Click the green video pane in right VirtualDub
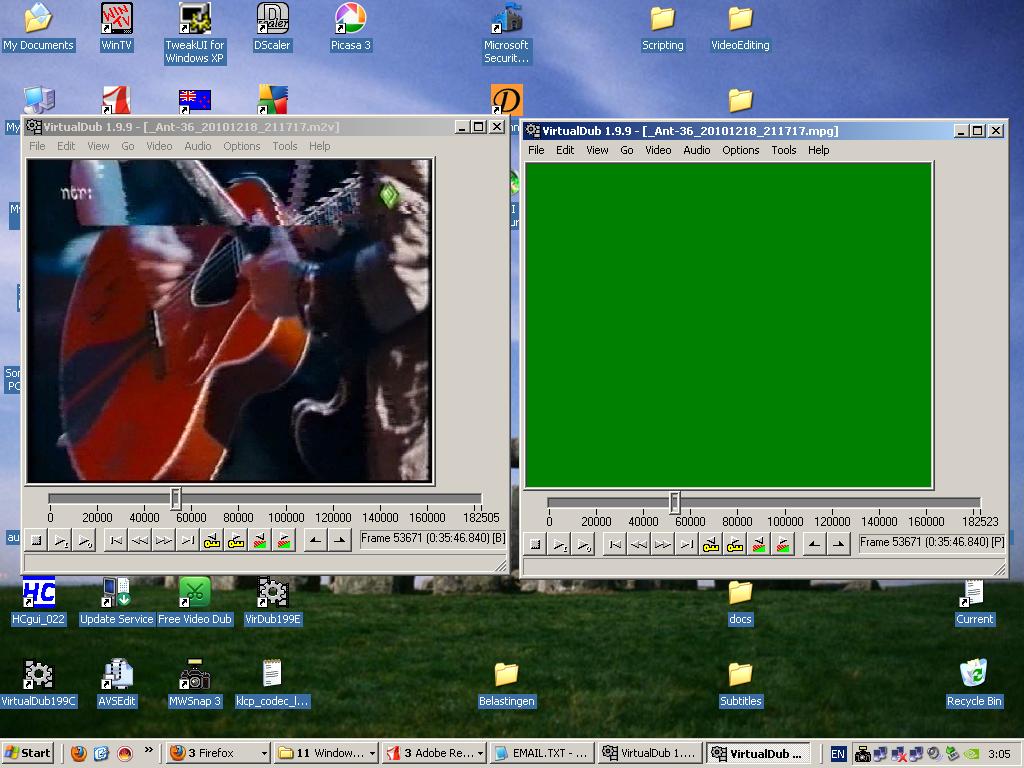This screenshot has width=1024, height=768. [x=728, y=325]
